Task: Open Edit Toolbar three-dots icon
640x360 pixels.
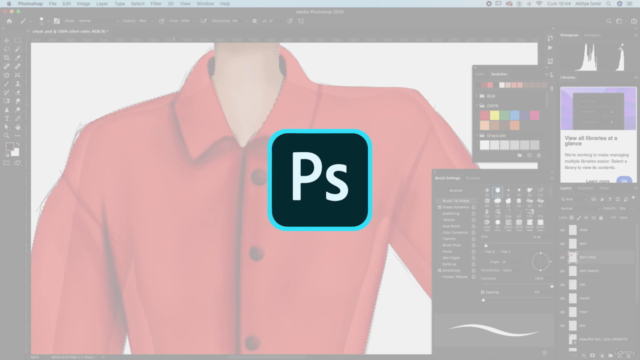Action: pyautogui.click(x=18, y=136)
